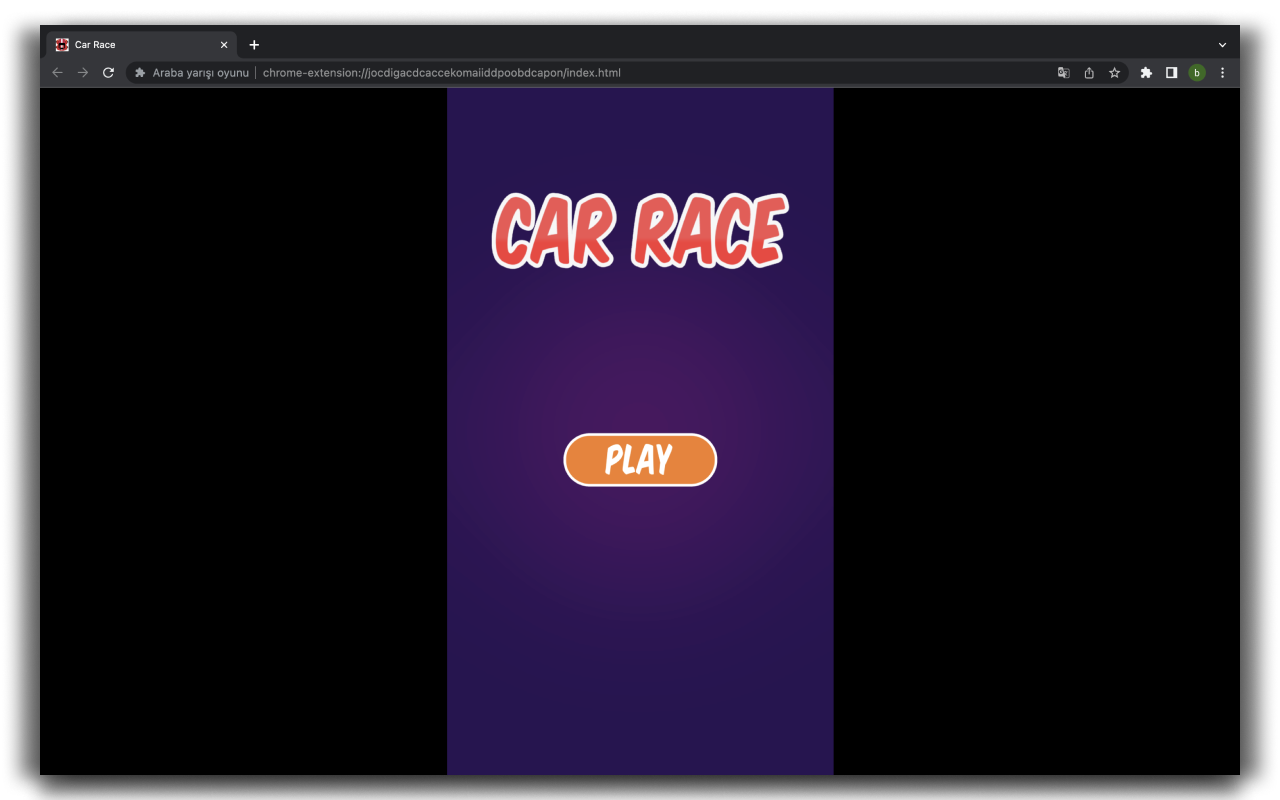Click the chrome-extension URL in the address bar
Screen dimensions: 1280x800
click(440, 72)
